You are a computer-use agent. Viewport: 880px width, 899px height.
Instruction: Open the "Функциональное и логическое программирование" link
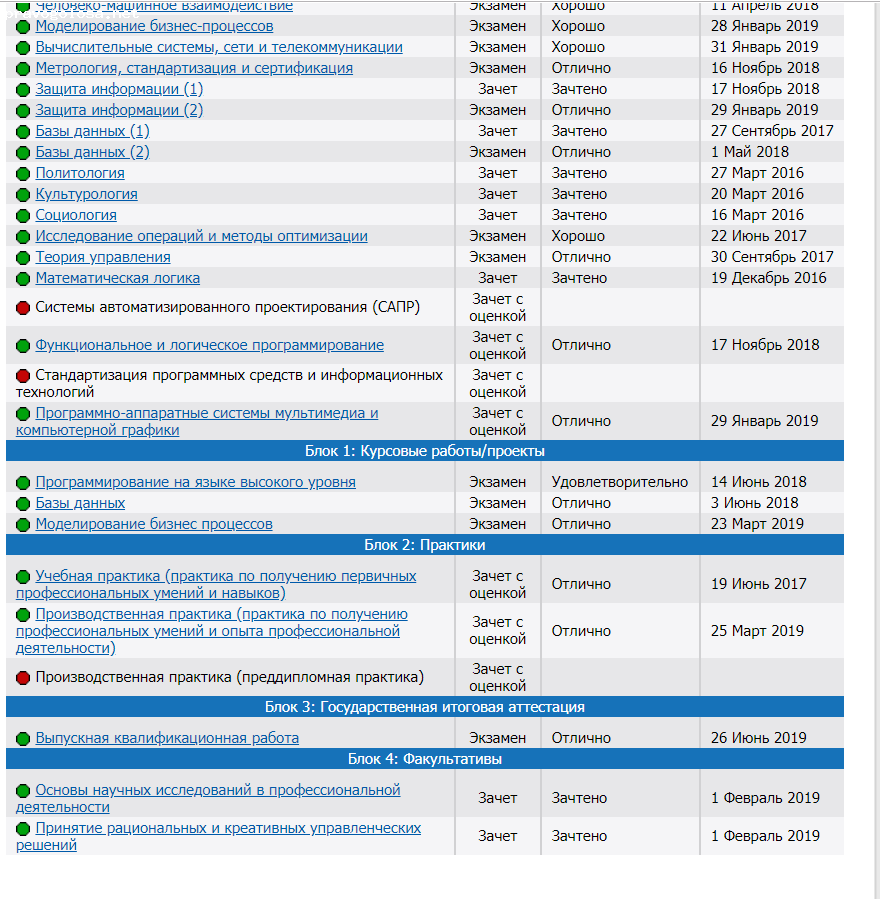[x=210, y=344]
